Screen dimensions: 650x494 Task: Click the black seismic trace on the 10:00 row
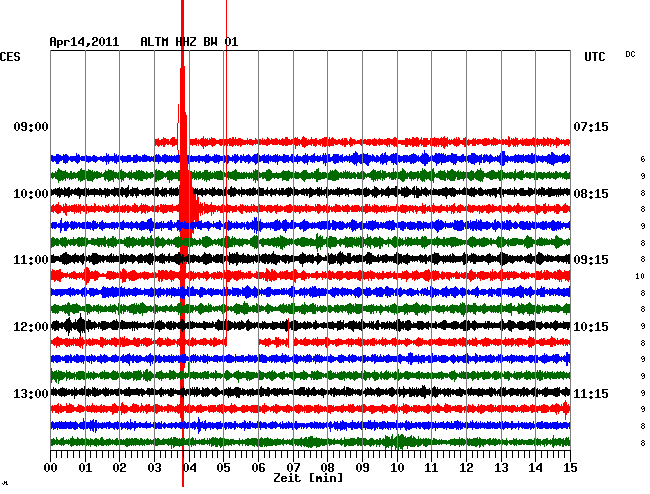tap(311, 192)
